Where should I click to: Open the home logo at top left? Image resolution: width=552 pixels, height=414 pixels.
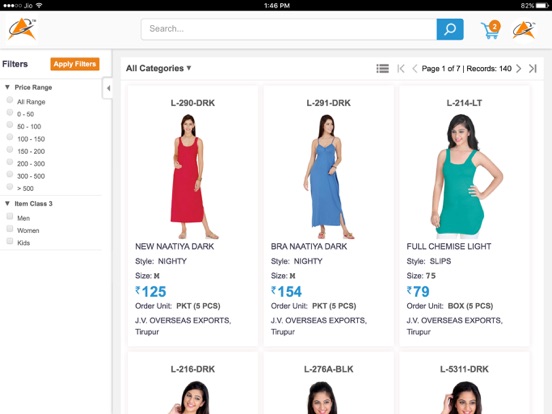tap(22, 29)
